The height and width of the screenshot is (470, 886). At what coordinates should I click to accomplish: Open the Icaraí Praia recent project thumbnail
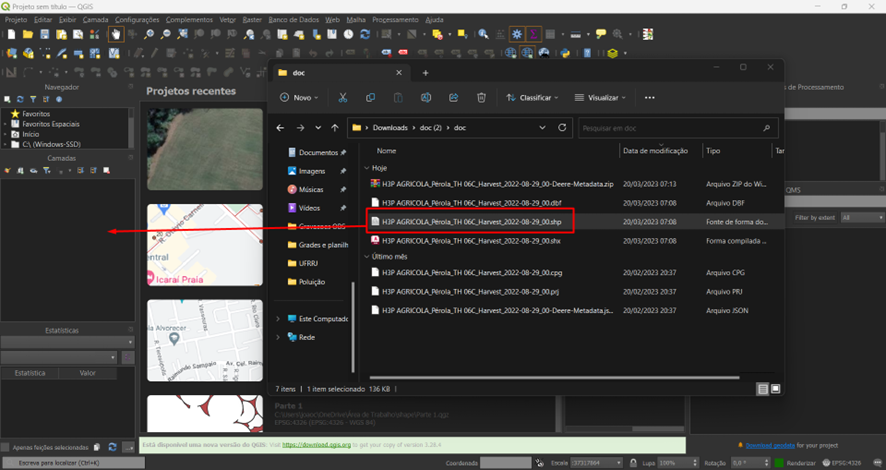coord(205,245)
